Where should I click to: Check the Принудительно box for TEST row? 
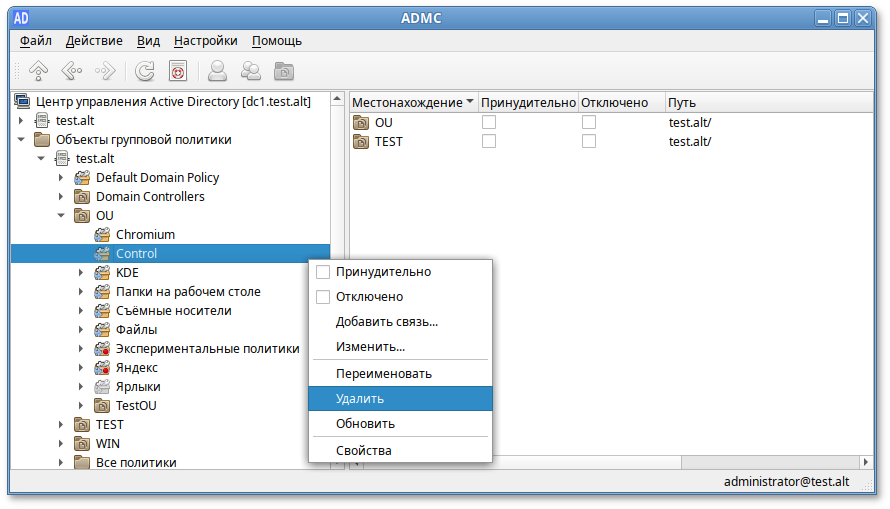click(x=489, y=141)
